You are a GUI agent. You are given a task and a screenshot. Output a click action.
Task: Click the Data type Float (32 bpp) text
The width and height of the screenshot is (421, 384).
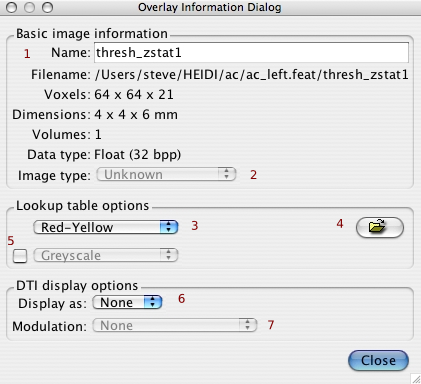tap(138, 155)
